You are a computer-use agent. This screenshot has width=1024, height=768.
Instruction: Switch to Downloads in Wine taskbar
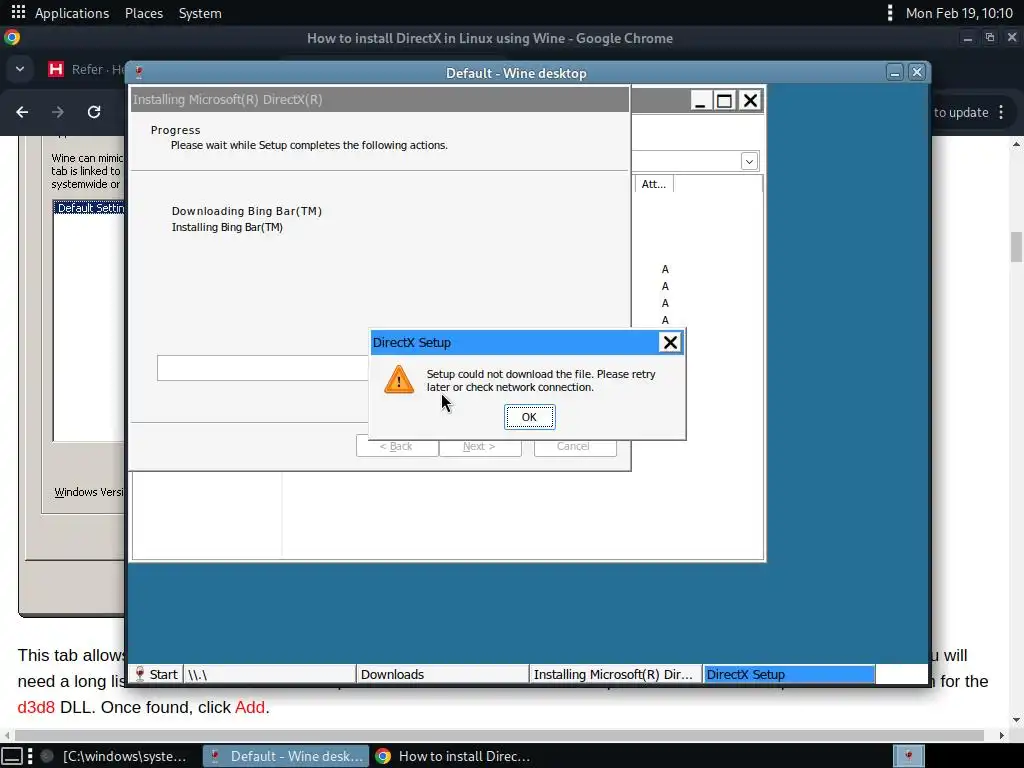coord(441,674)
